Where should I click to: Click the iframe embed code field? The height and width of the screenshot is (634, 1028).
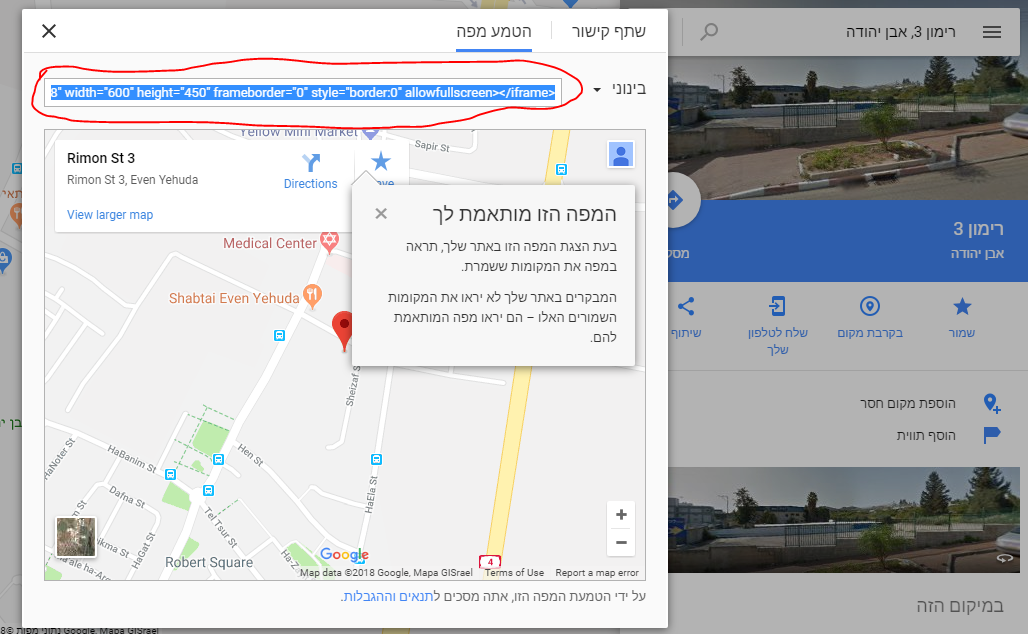point(303,92)
